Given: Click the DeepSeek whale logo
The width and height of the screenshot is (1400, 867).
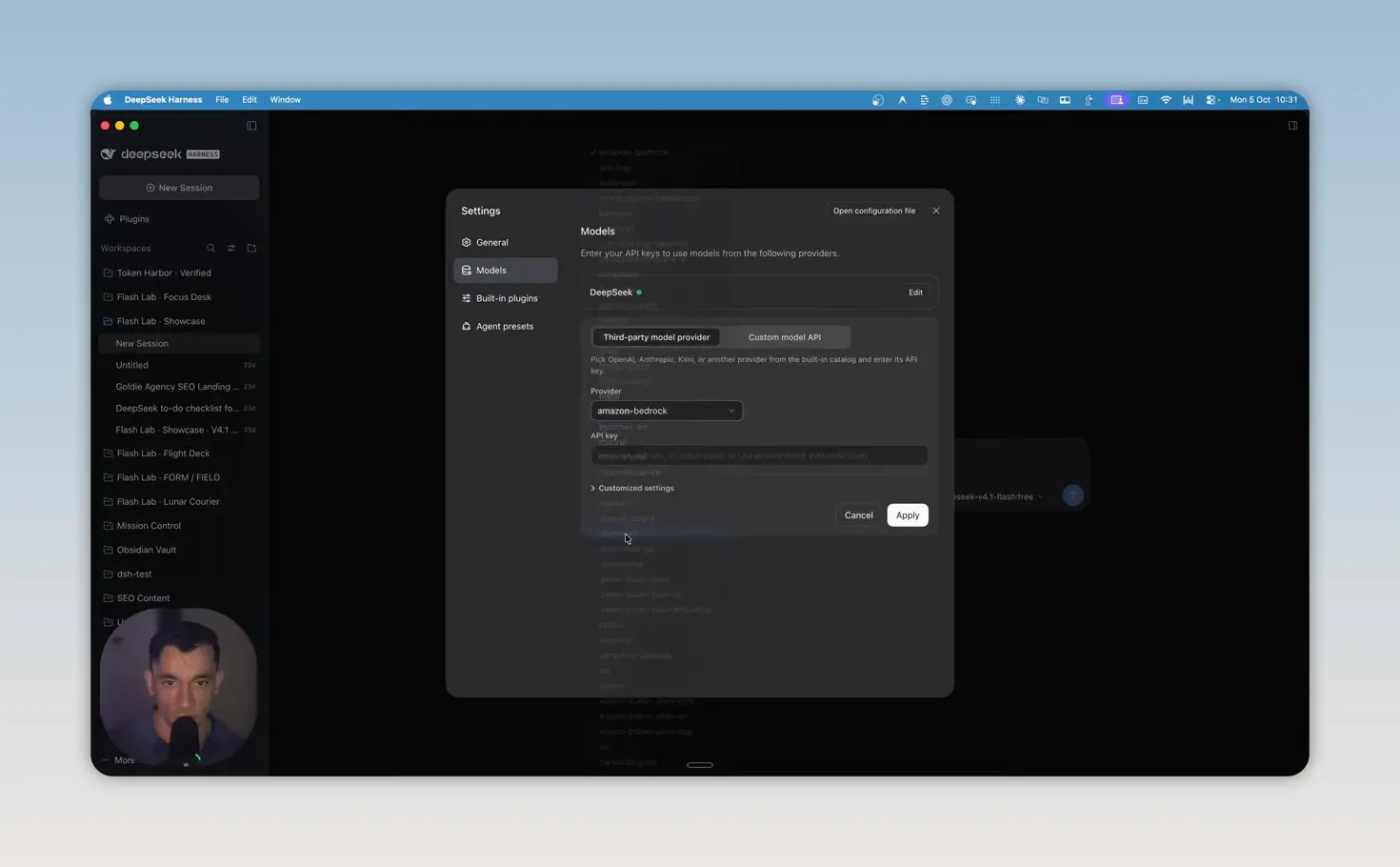Looking at the screenshot, I should click(108, 154).
